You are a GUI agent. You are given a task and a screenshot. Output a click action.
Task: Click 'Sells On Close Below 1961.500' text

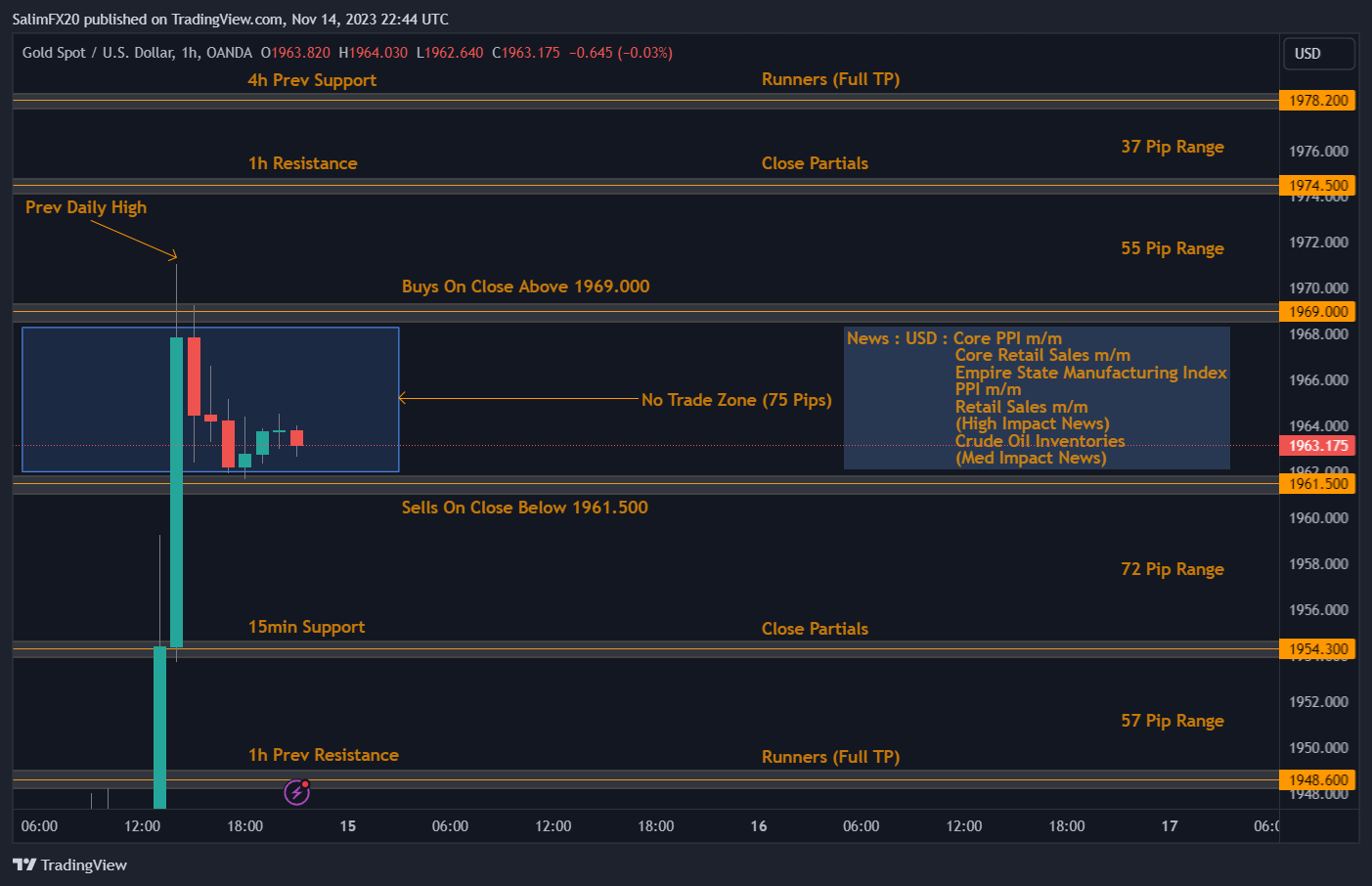pos(524,508)
